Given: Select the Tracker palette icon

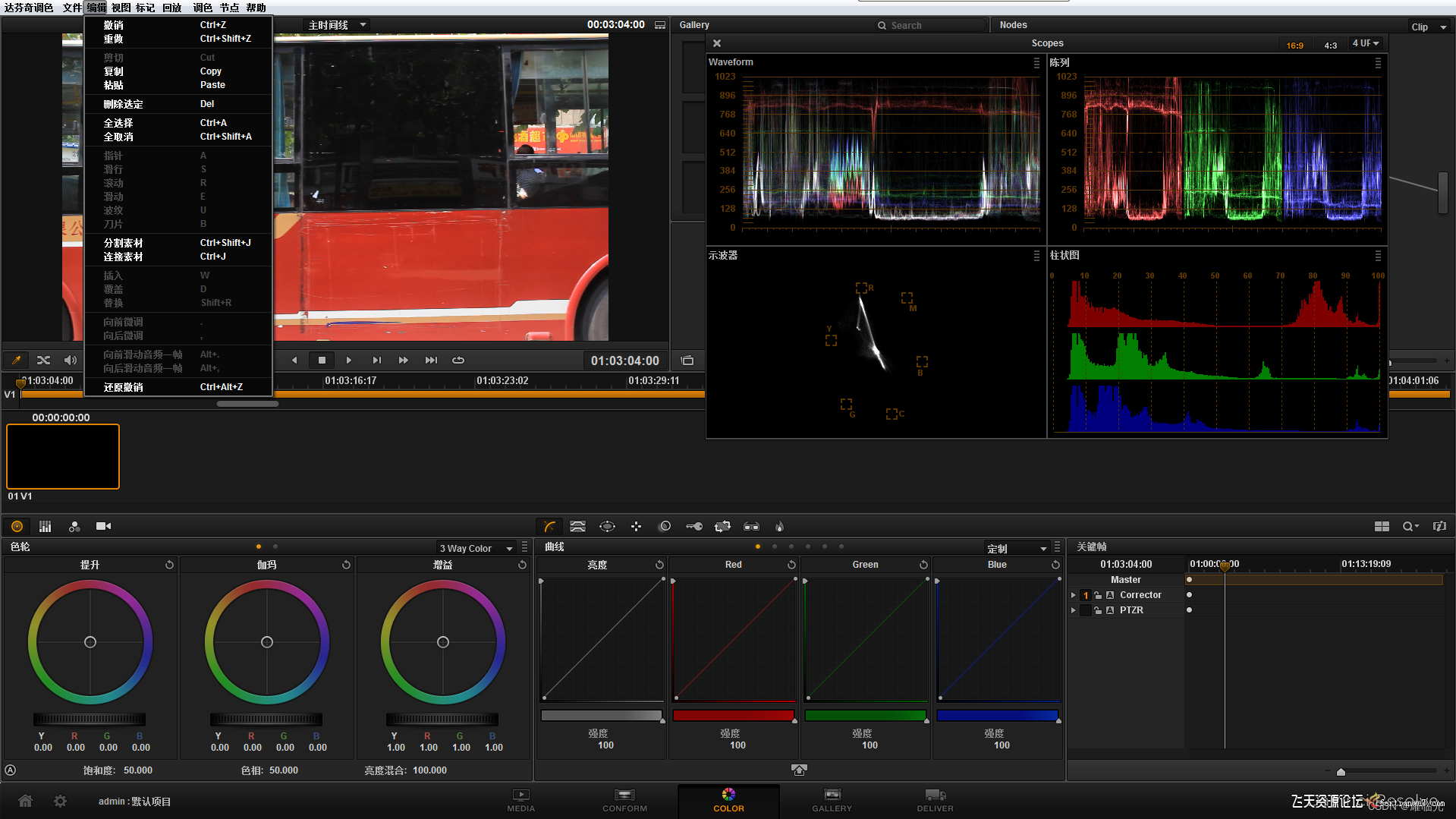Looking at the screenshot, I should tap(636, 526).
